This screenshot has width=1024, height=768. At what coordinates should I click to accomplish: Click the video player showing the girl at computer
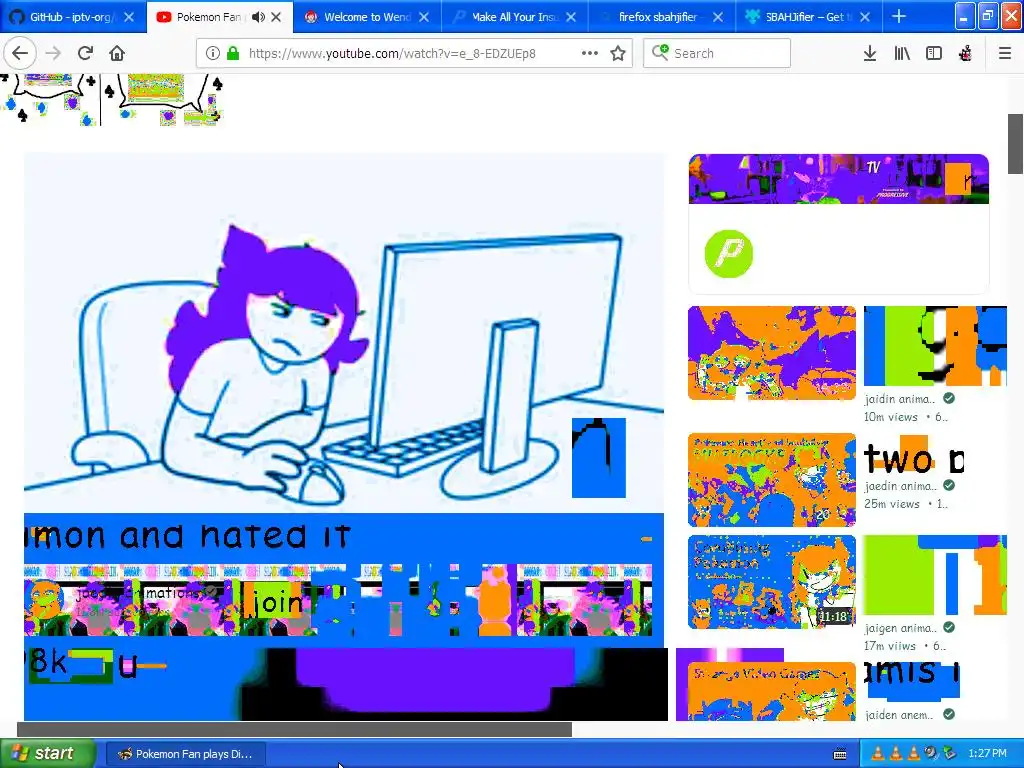(x=344, y=333)
